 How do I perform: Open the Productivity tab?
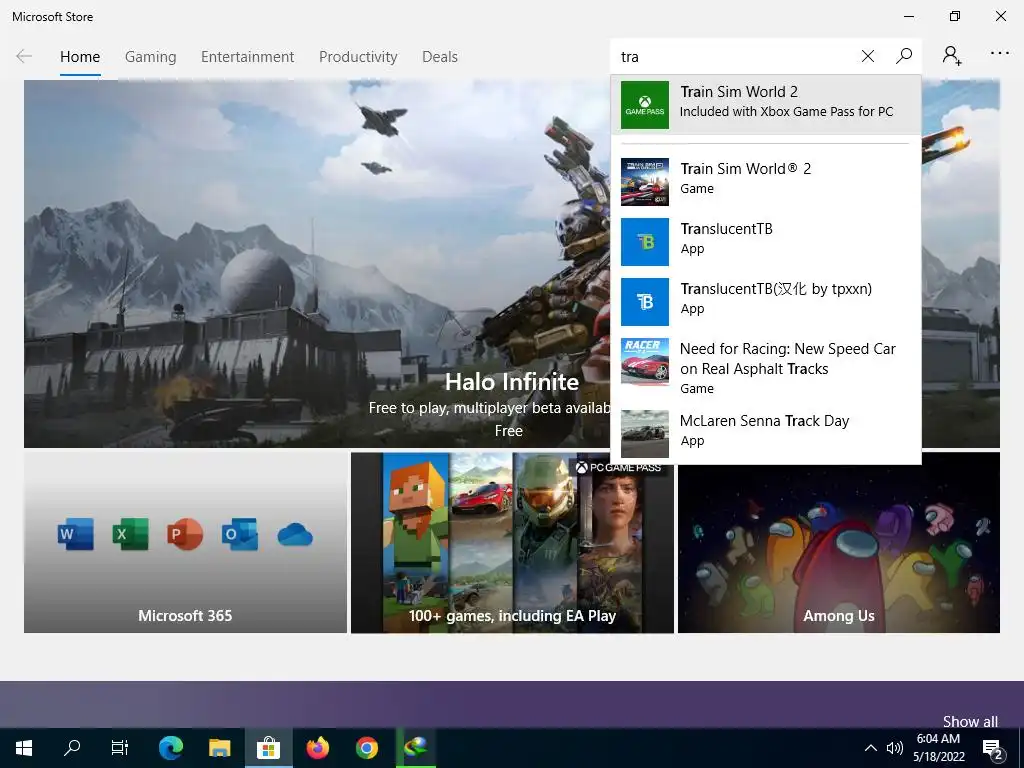pos(358,57)
